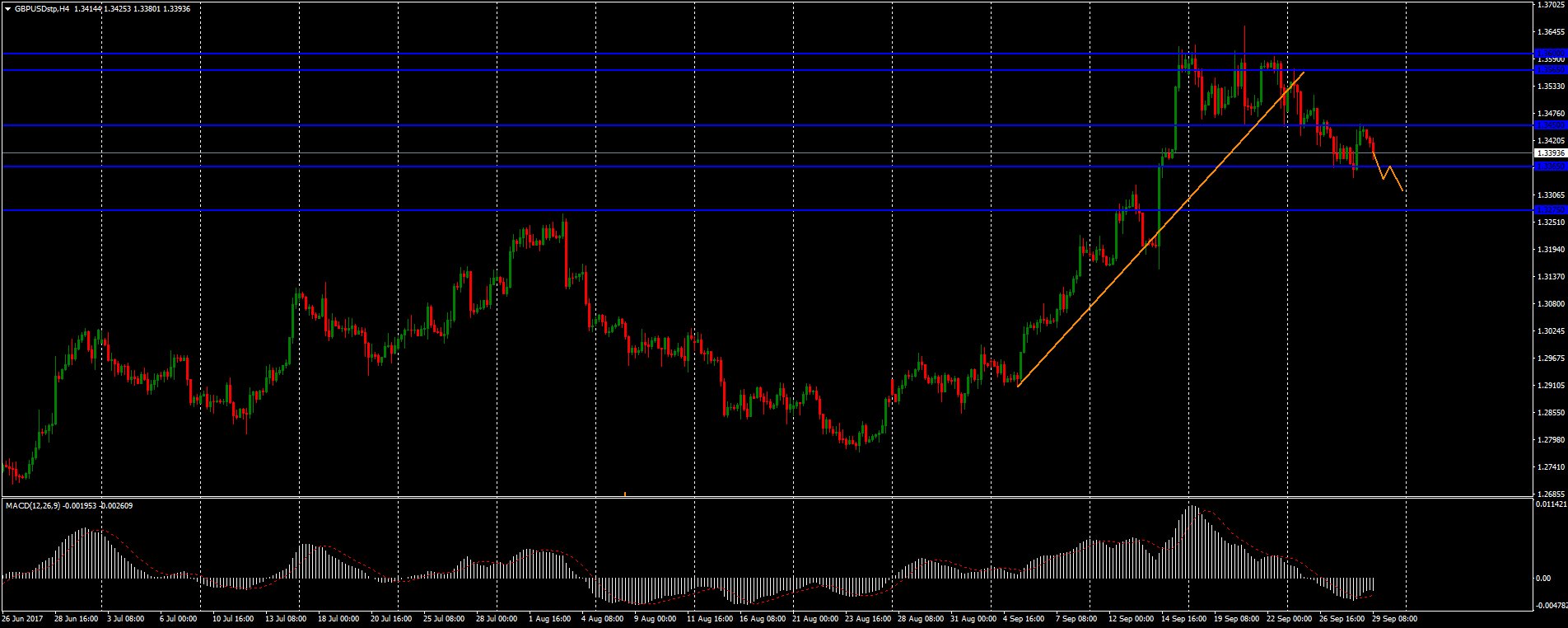Click the 28 Jun 16:00 time label
The height and width of the screenshot is (628, 1568).
[77, 618]
